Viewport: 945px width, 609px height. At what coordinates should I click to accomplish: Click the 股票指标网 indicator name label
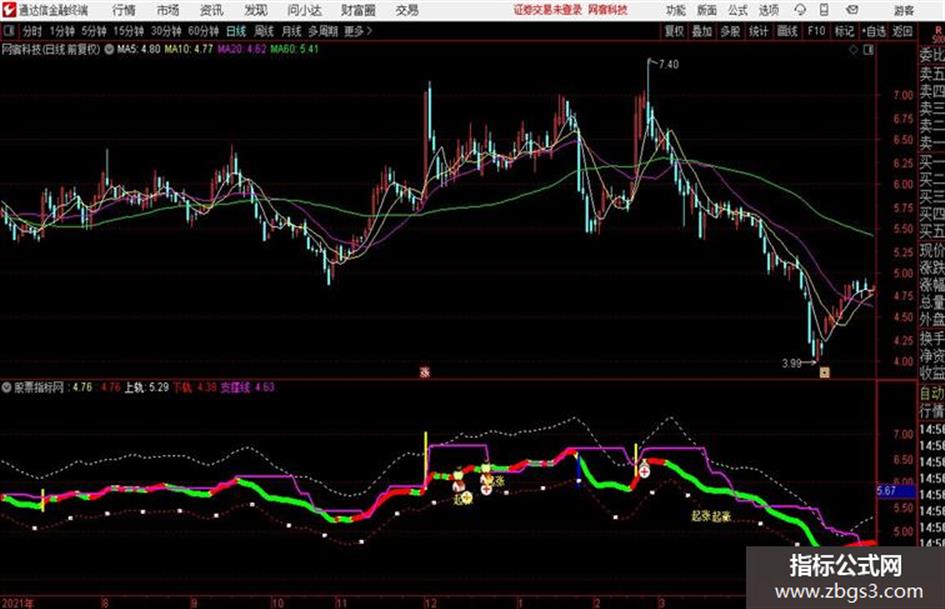(x=39, y=387)
